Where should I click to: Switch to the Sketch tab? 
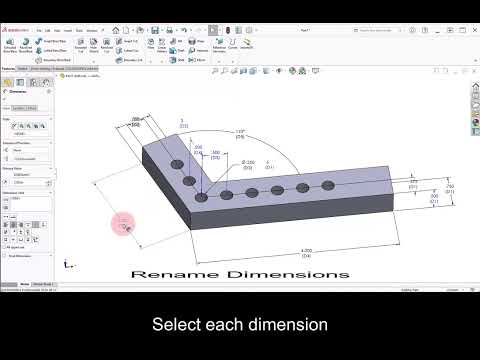coord(23,69)
